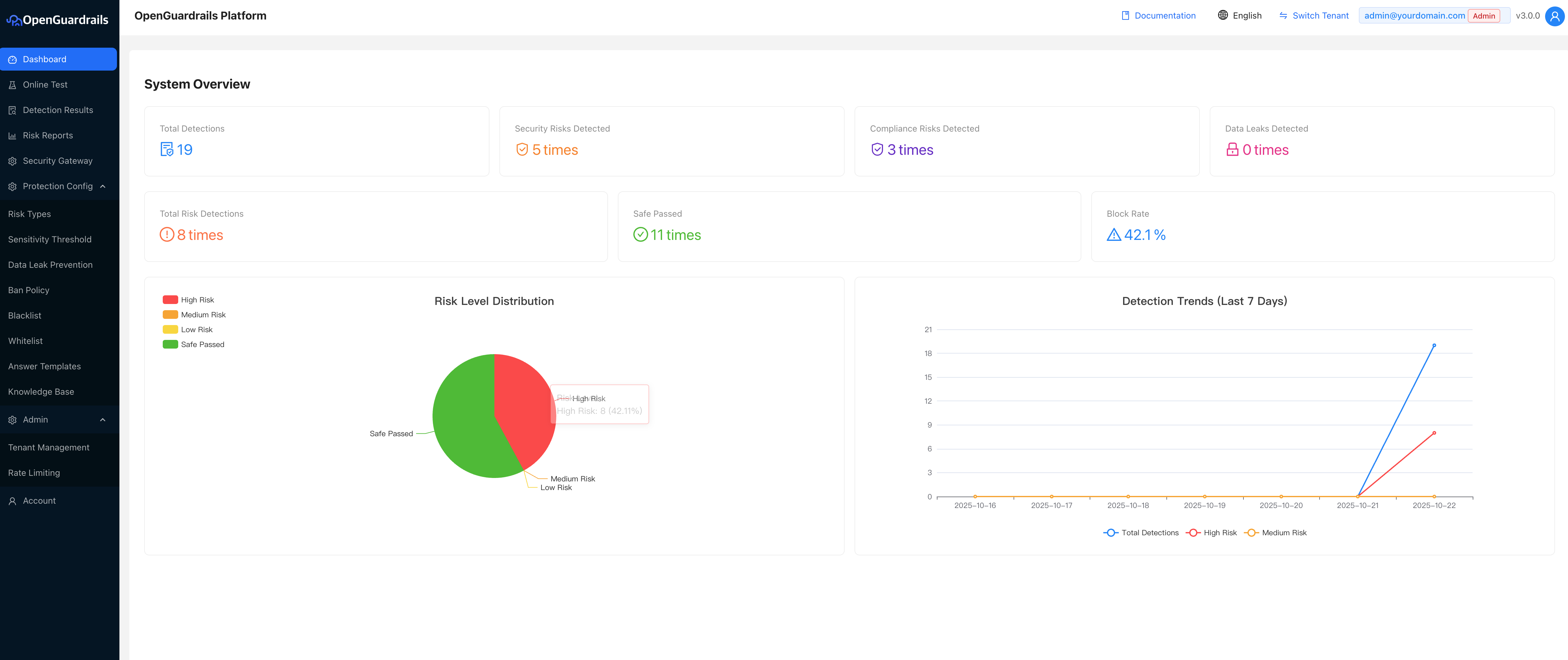
Task: Select the Safe Passed green legend swatch
Action: coord(169,344)
